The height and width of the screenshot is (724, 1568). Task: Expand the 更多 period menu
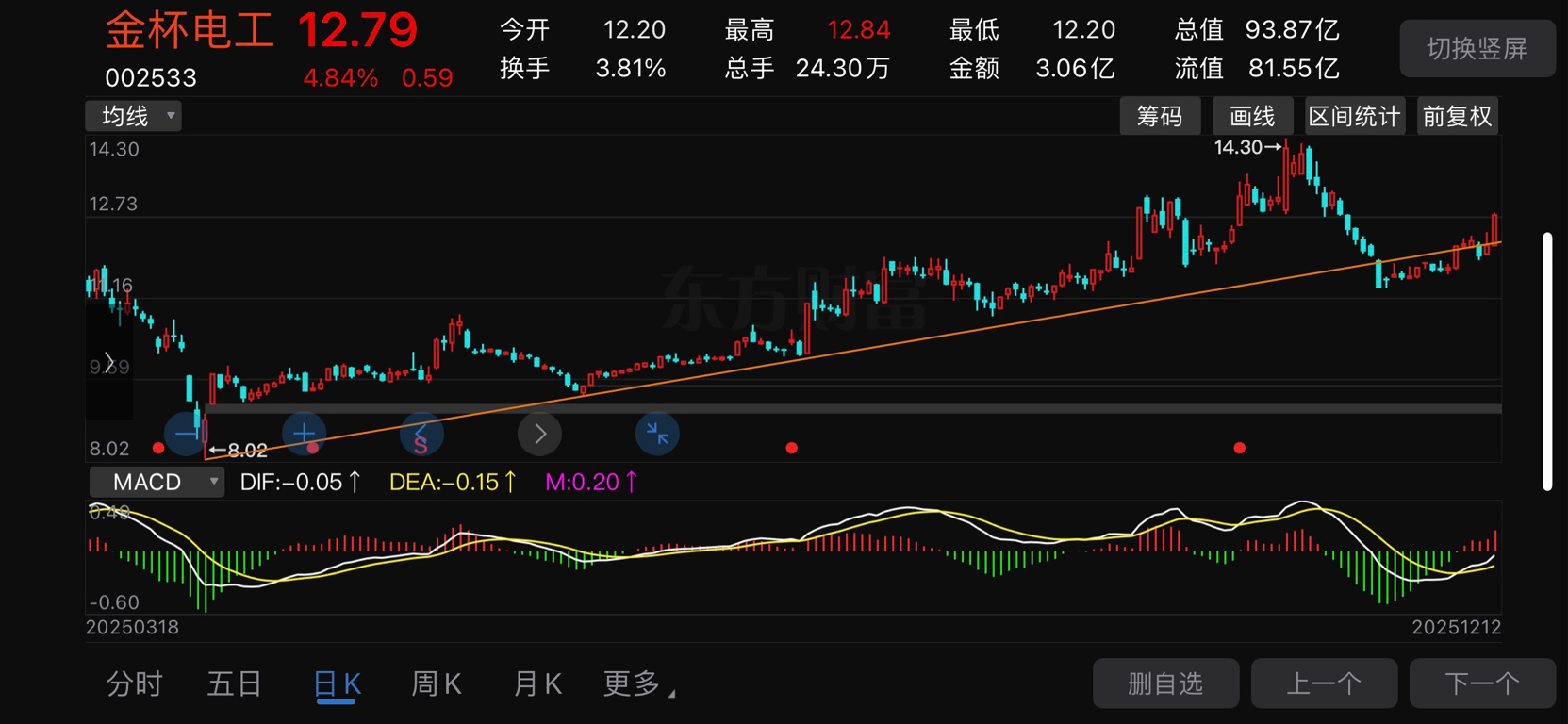click(x=638, y=683)
